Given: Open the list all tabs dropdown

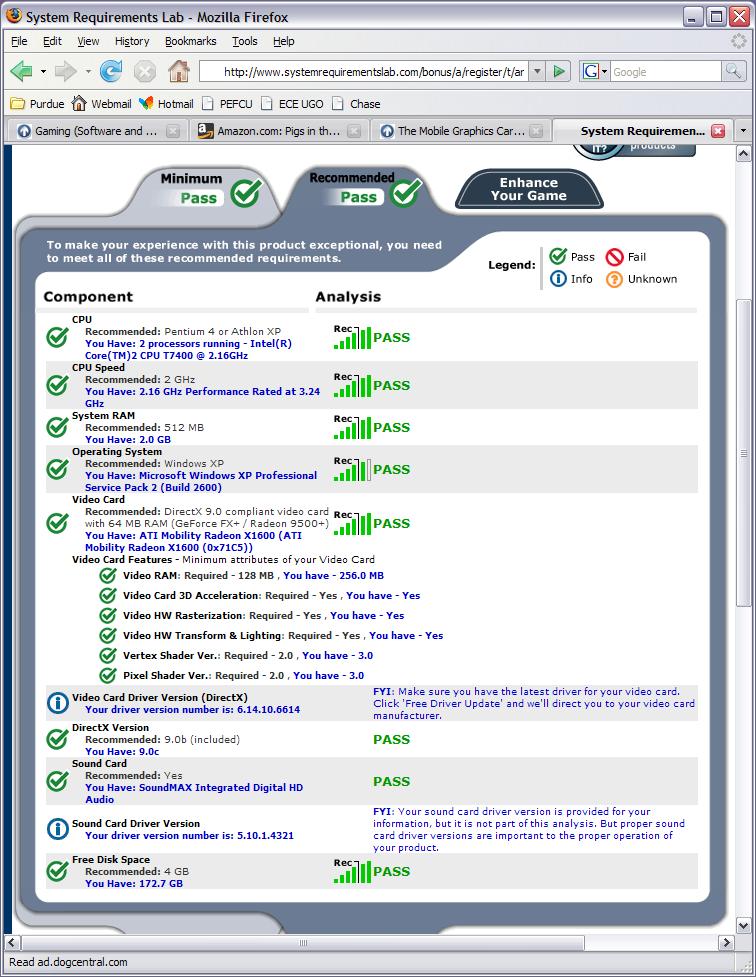Looking at the screenshot, I should (x=743, y=131).
